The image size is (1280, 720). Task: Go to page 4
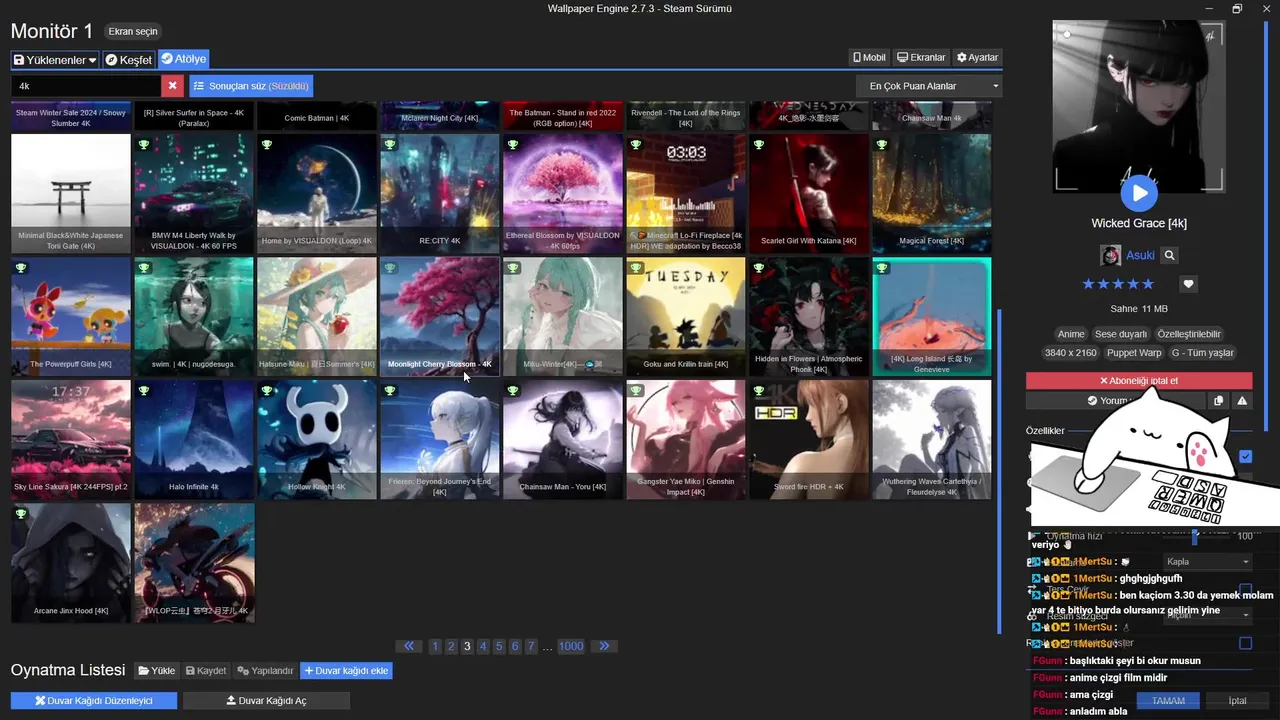483,646
